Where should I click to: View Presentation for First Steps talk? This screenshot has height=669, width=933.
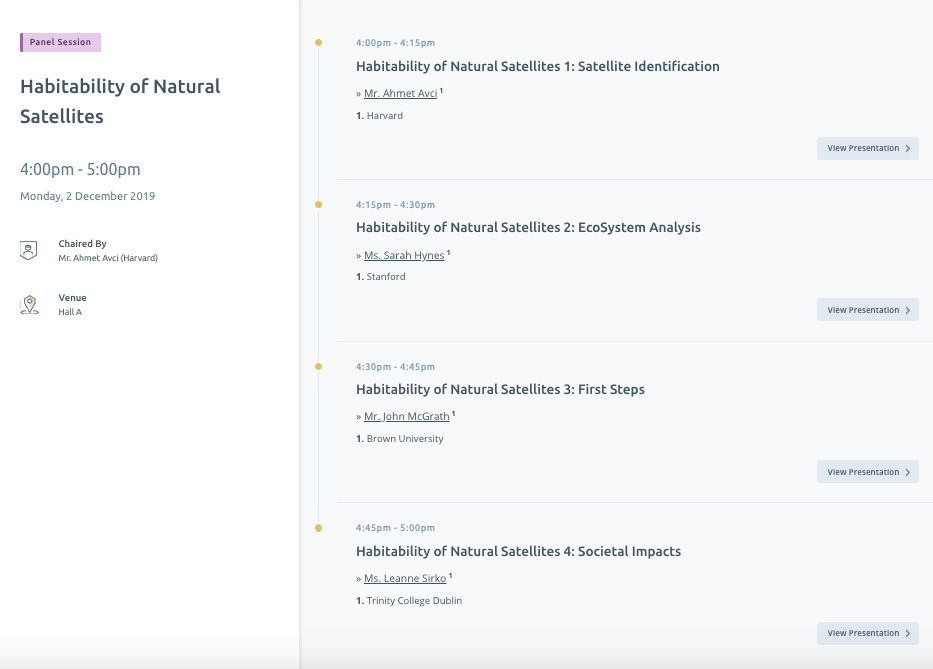[x=868, y=472]
